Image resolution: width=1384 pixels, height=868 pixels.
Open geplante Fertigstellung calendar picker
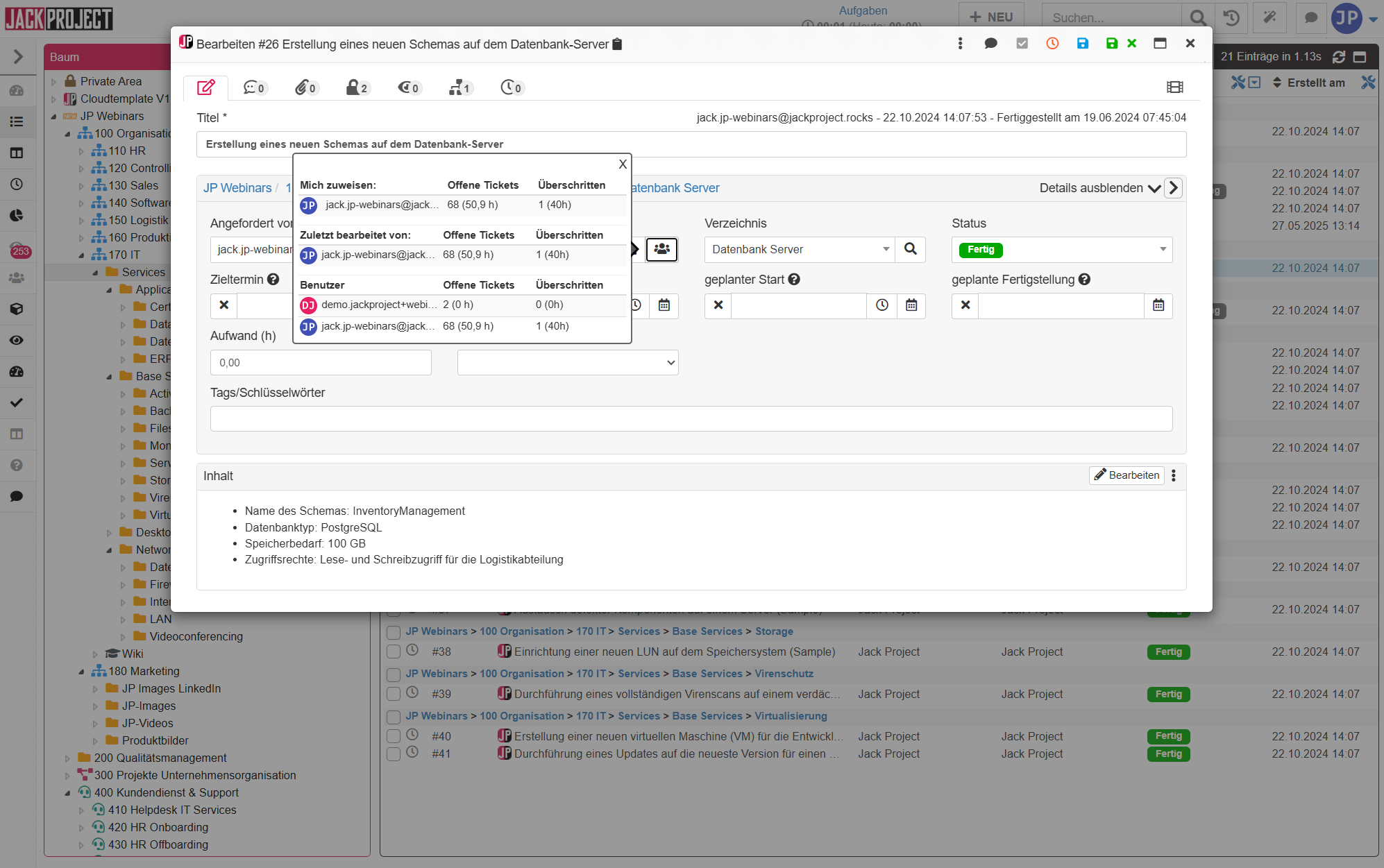pyautogui.click(x=1158, y=305)
